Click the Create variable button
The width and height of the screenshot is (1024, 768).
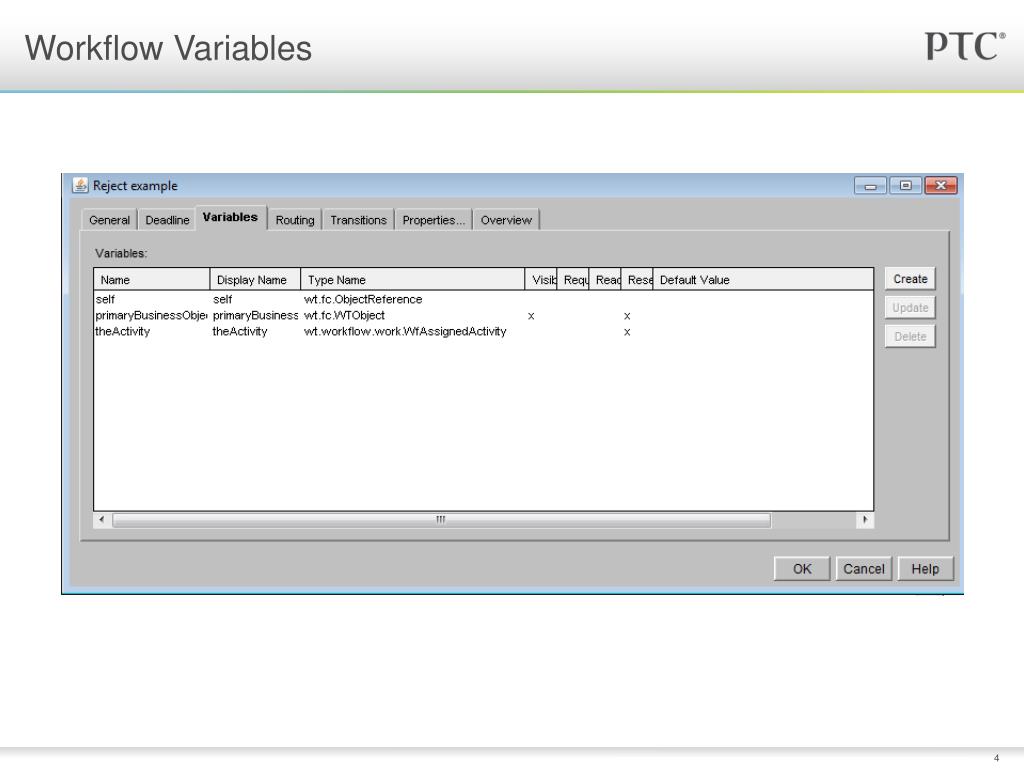click(910, 279)
